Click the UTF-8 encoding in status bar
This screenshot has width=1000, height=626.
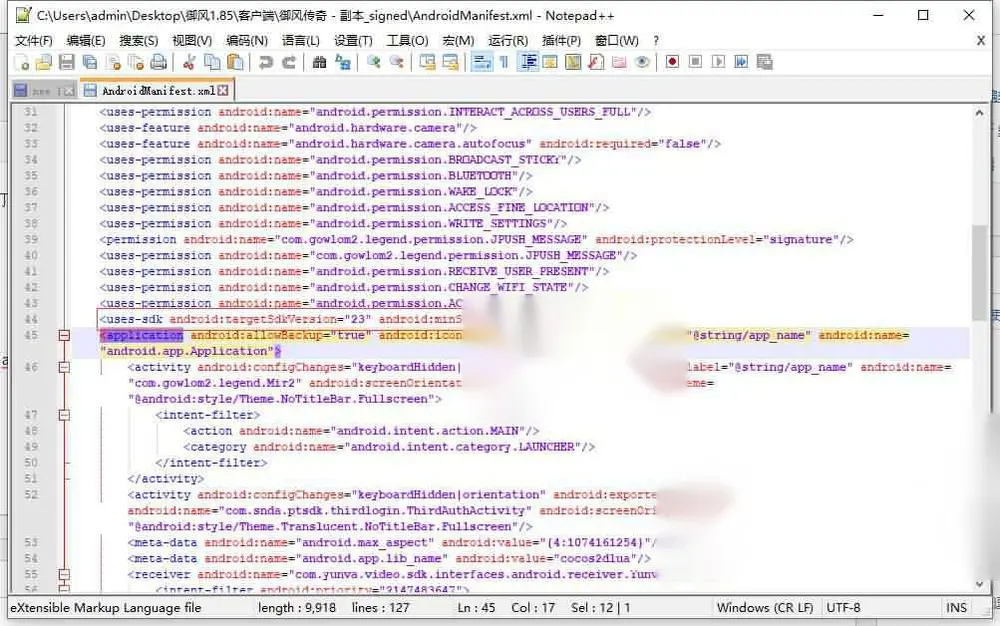pyautogui.click(x=843, y=608)
